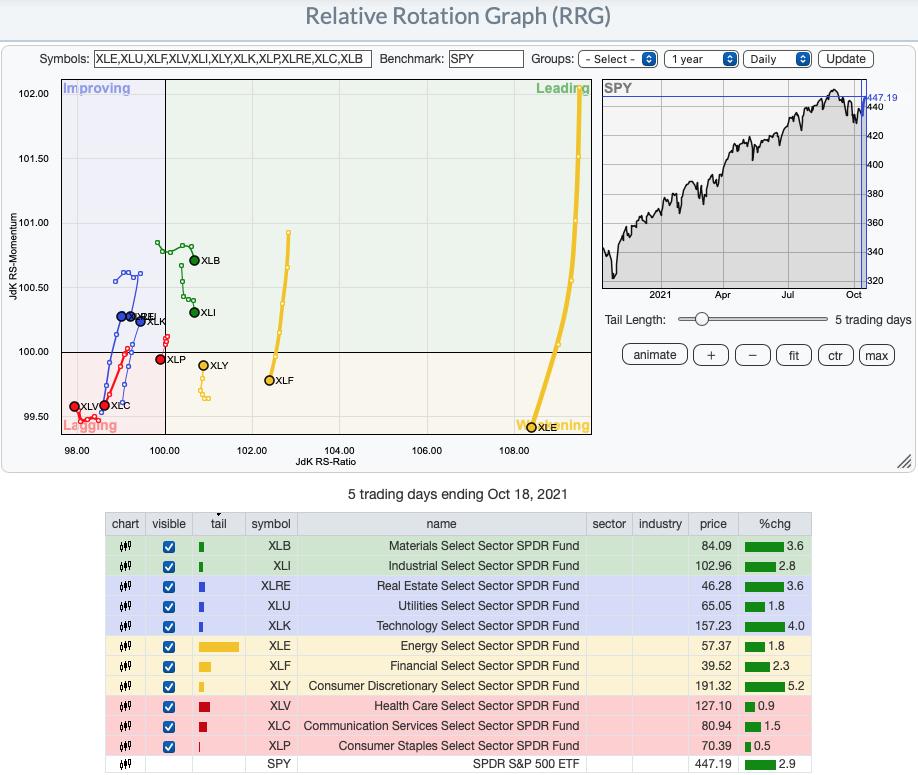Viewport: 918px width, 775px height.
Task: Open the chart icon for XLU row
Action: 125,606
